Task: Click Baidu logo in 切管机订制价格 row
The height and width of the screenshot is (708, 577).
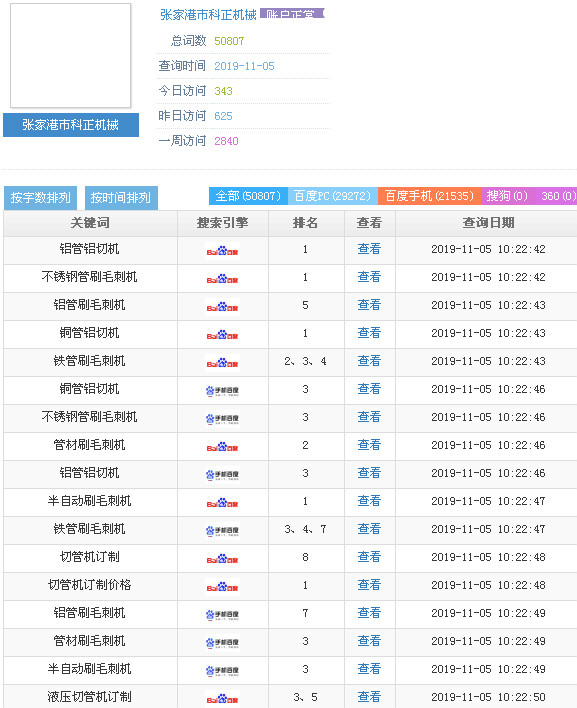Action: [x=222, y=587]
